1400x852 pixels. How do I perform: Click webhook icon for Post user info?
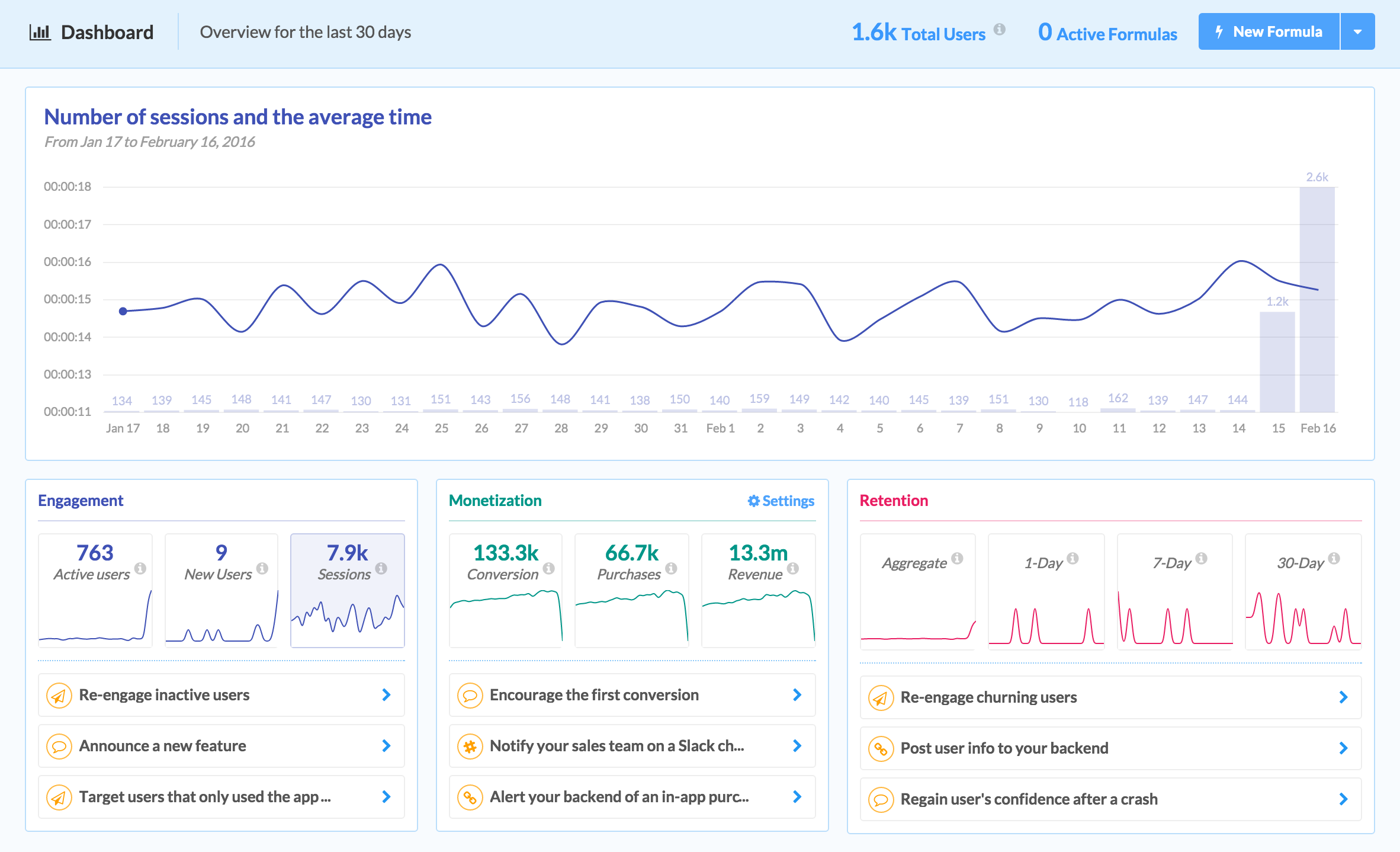click(881, 748)
